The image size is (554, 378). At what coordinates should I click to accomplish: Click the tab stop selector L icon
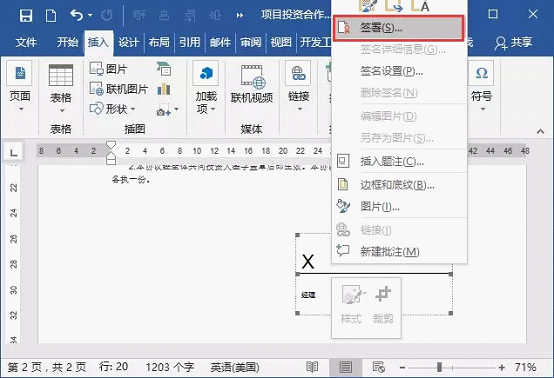[13, 152]
